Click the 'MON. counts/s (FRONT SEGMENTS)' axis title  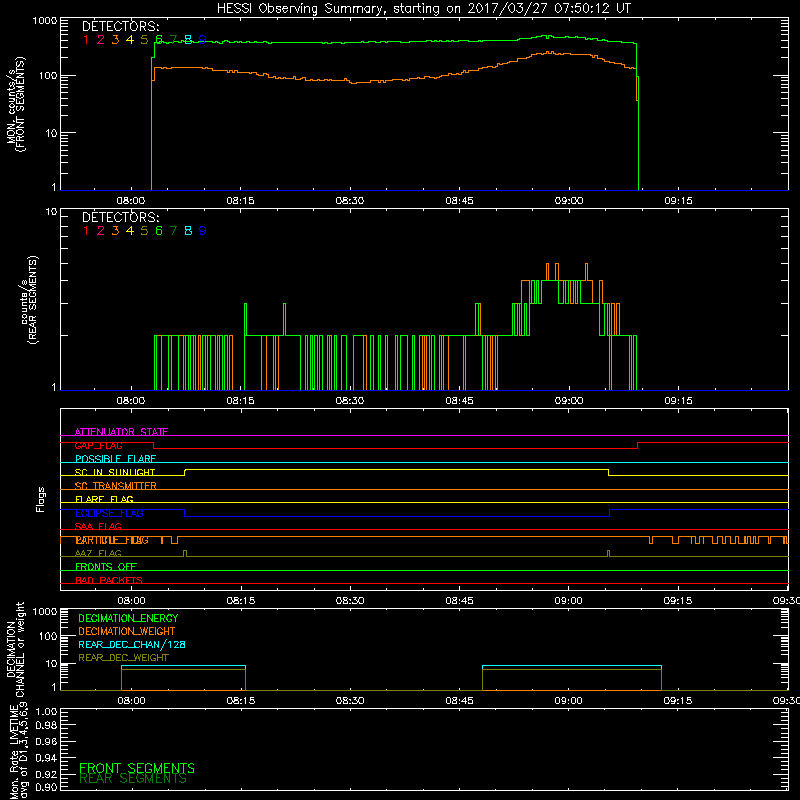16,104
